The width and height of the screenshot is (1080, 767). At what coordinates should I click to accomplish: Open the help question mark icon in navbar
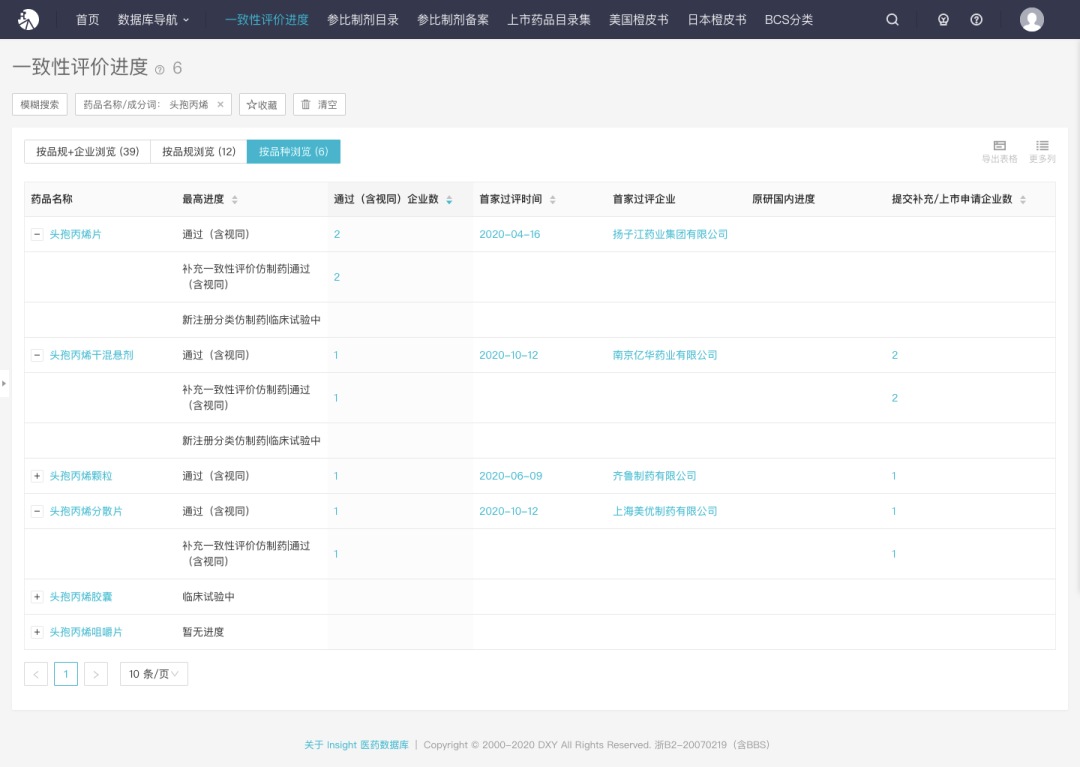pos(976,19)
